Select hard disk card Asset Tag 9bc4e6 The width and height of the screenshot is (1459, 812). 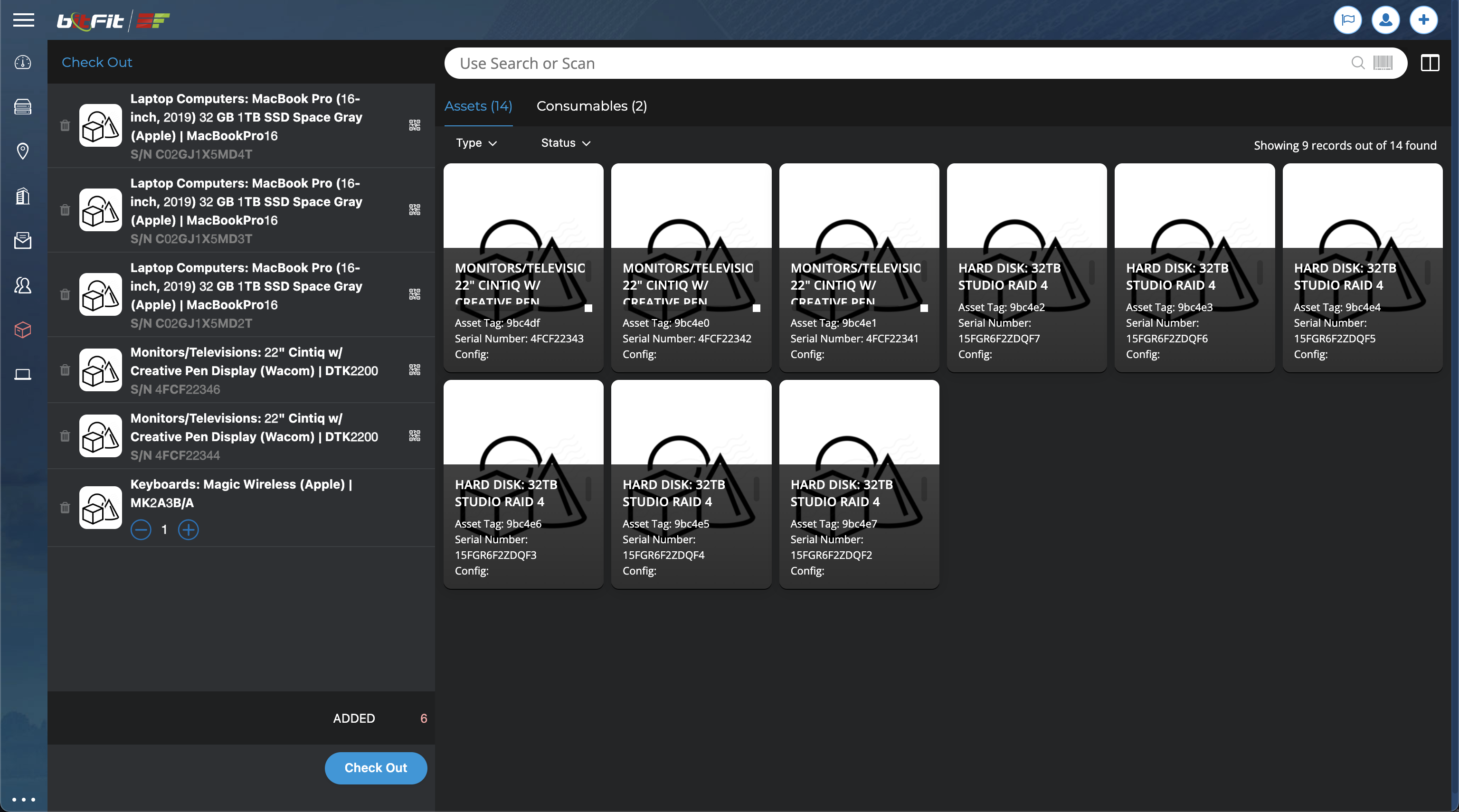coord(523,484)
